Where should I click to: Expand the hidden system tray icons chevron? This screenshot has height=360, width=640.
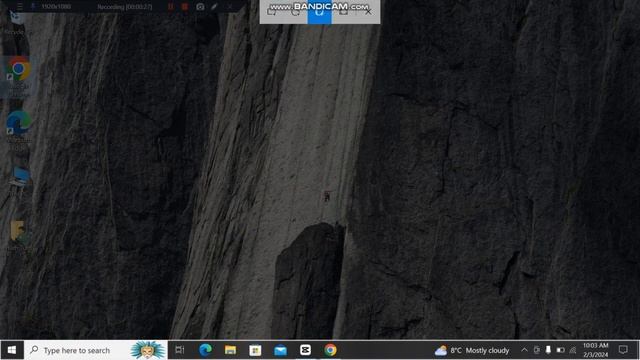(x=524, y=350)
